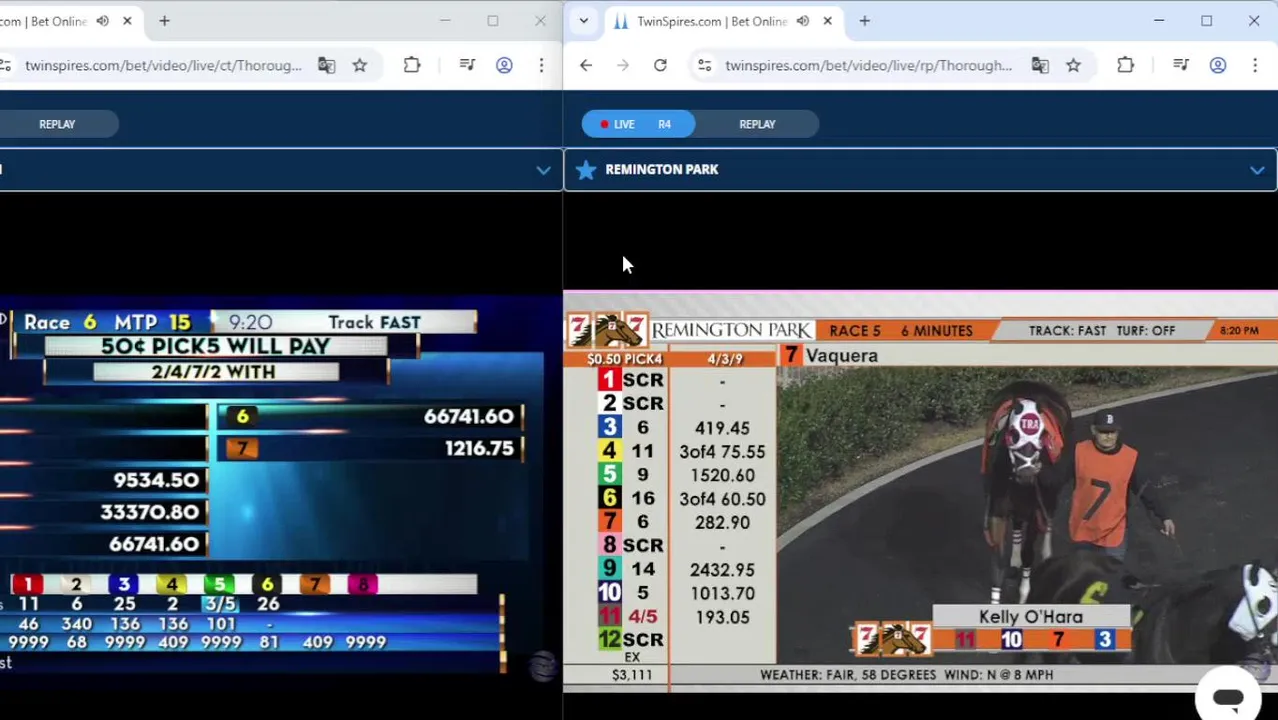The image size is (1278, 720).
Task: Minimize the right browser window
Action: [1159, 21]
